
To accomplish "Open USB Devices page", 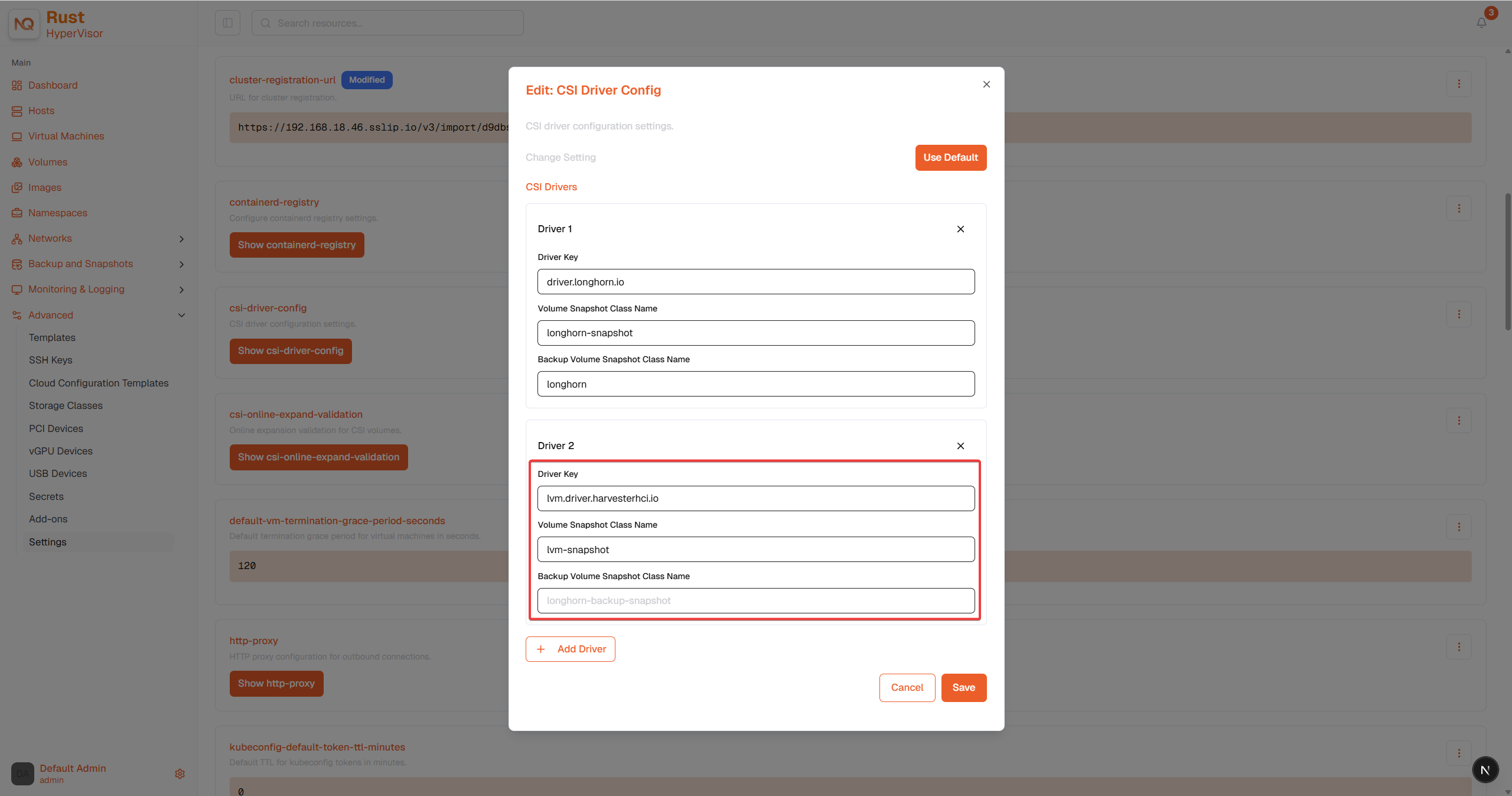I will click(x=58, y=473).
